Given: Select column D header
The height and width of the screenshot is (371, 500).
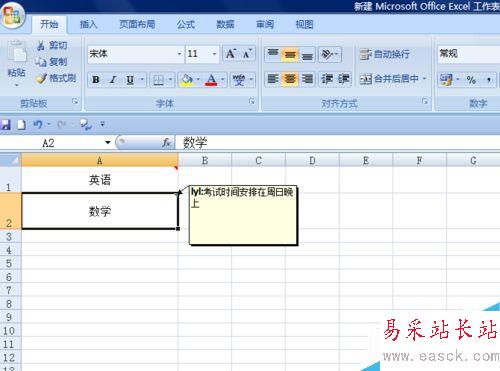Looking at the screenshot, I should click(312, 161).
